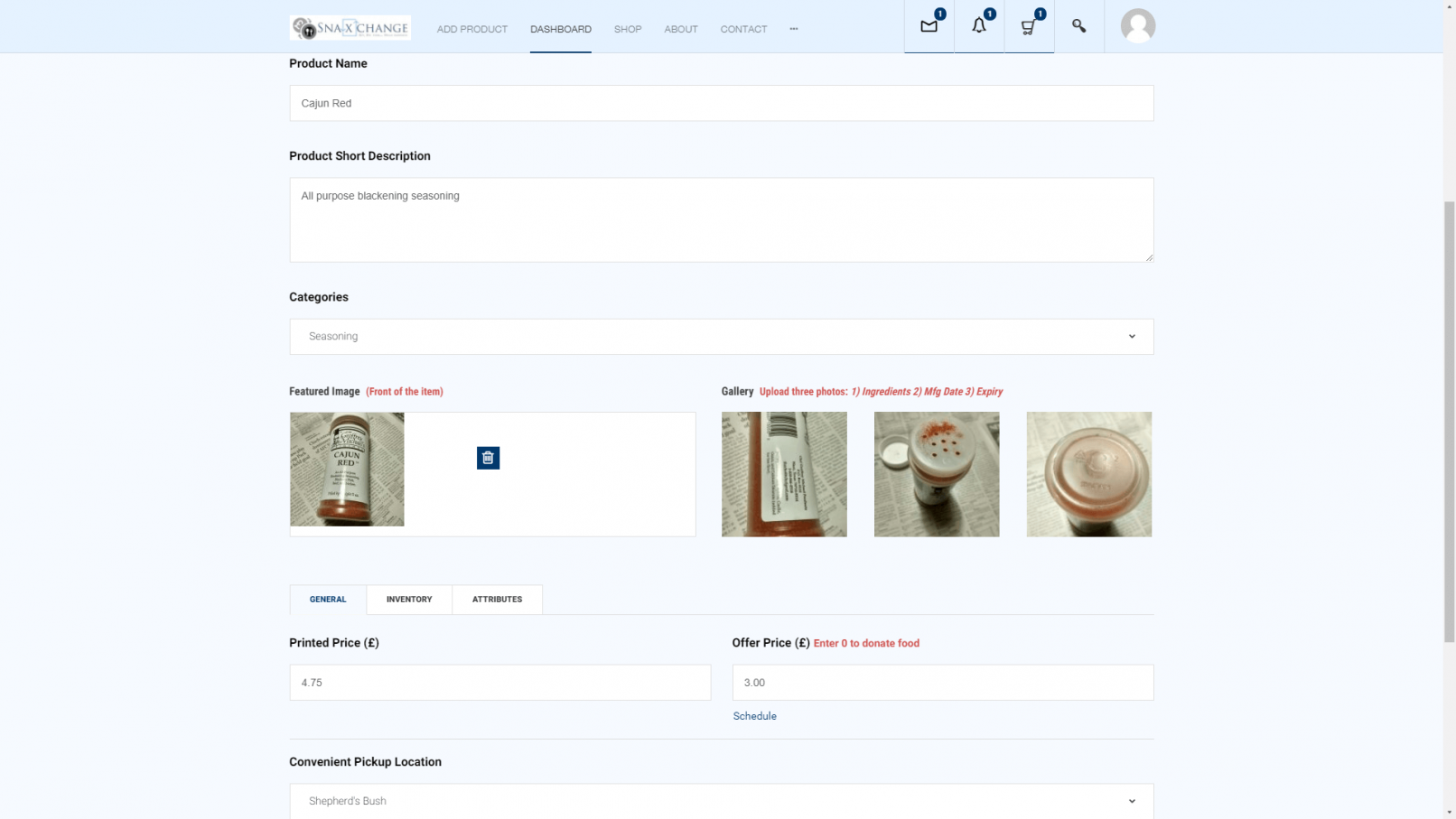Click the search magnifier icon
Screen dimensions: 1456x819
pos(1078,26)
